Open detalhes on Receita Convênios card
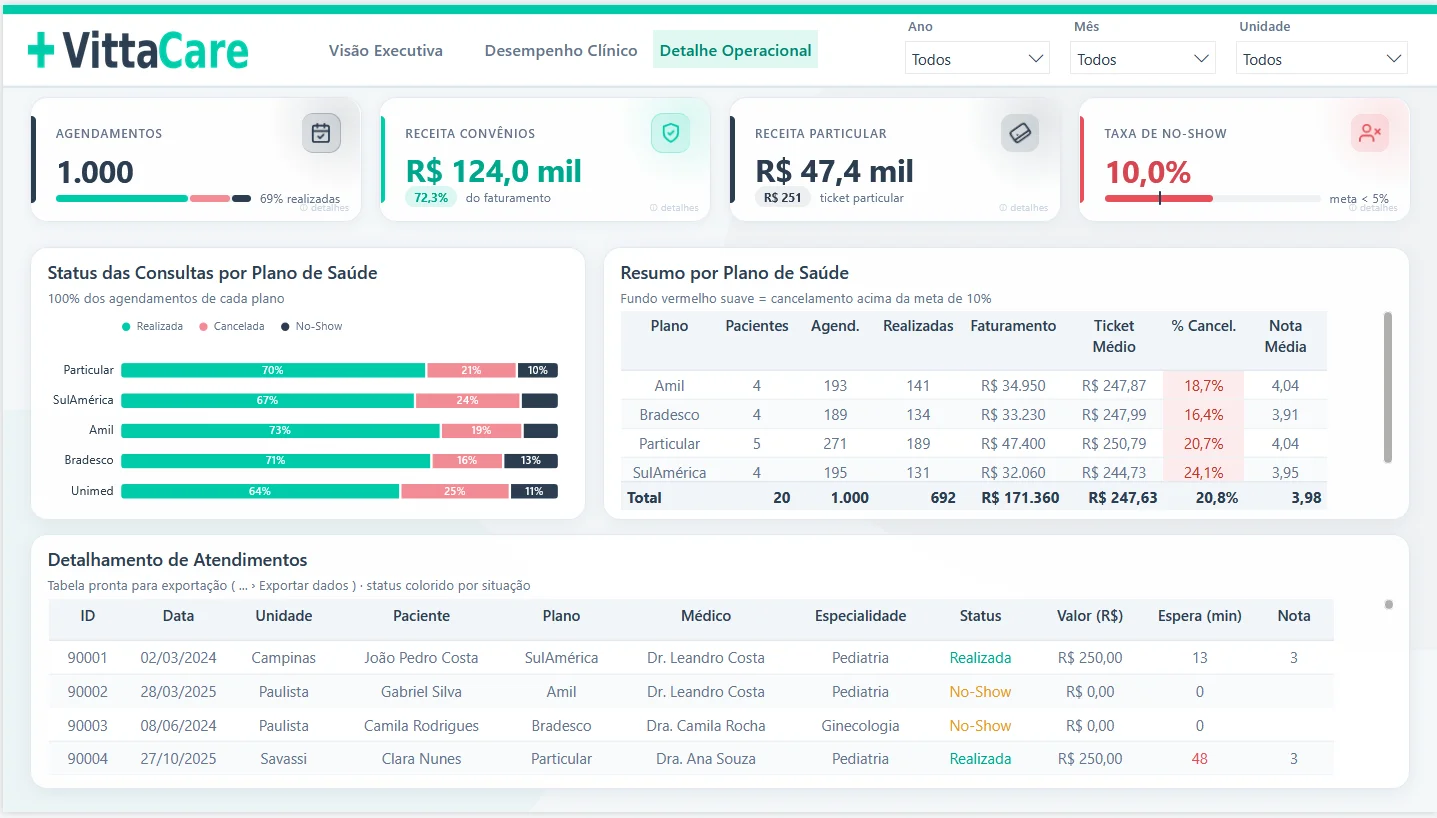The image size is (1437, 818). (674, 208)
